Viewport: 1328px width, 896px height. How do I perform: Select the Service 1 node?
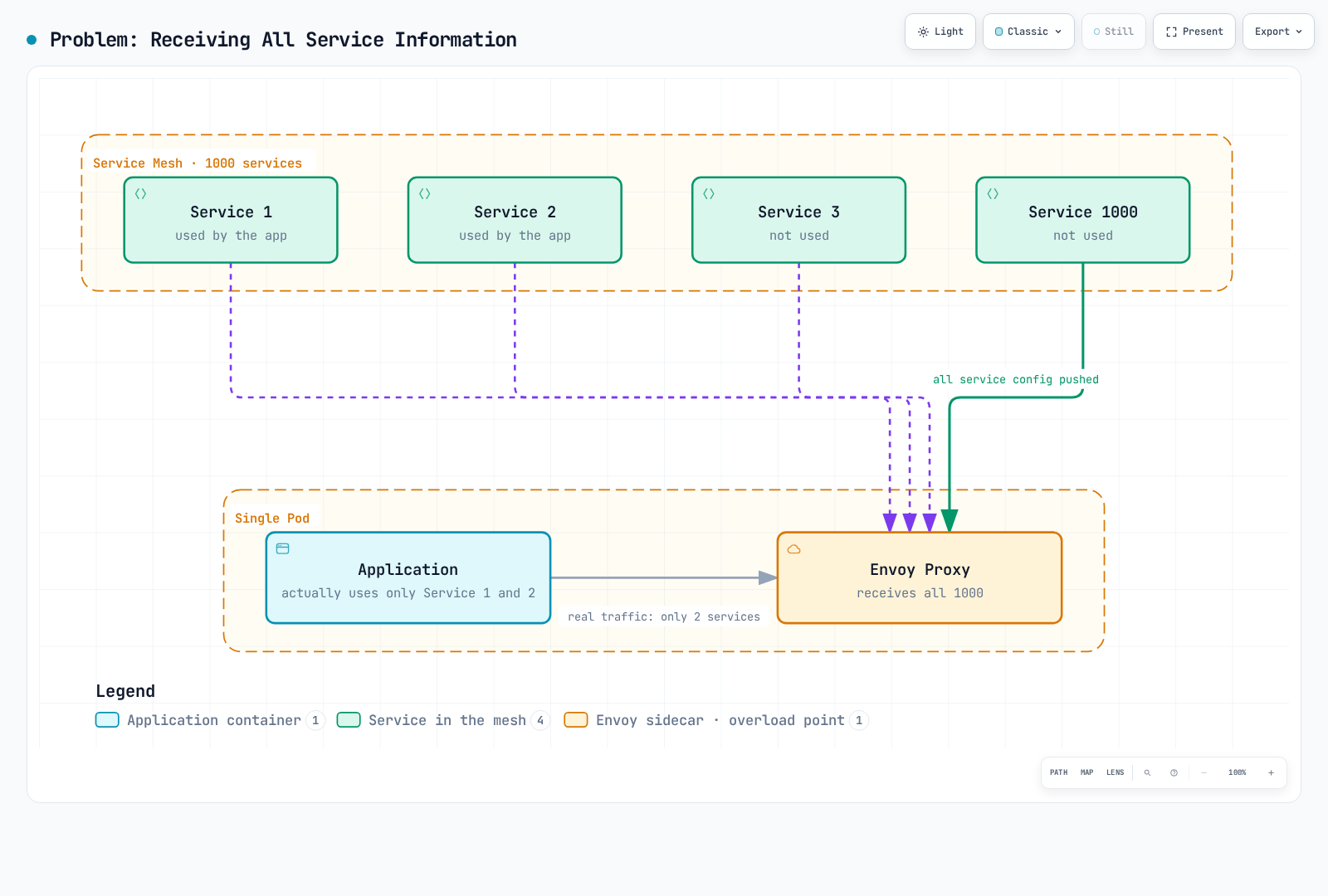click(x=231, y=220)
